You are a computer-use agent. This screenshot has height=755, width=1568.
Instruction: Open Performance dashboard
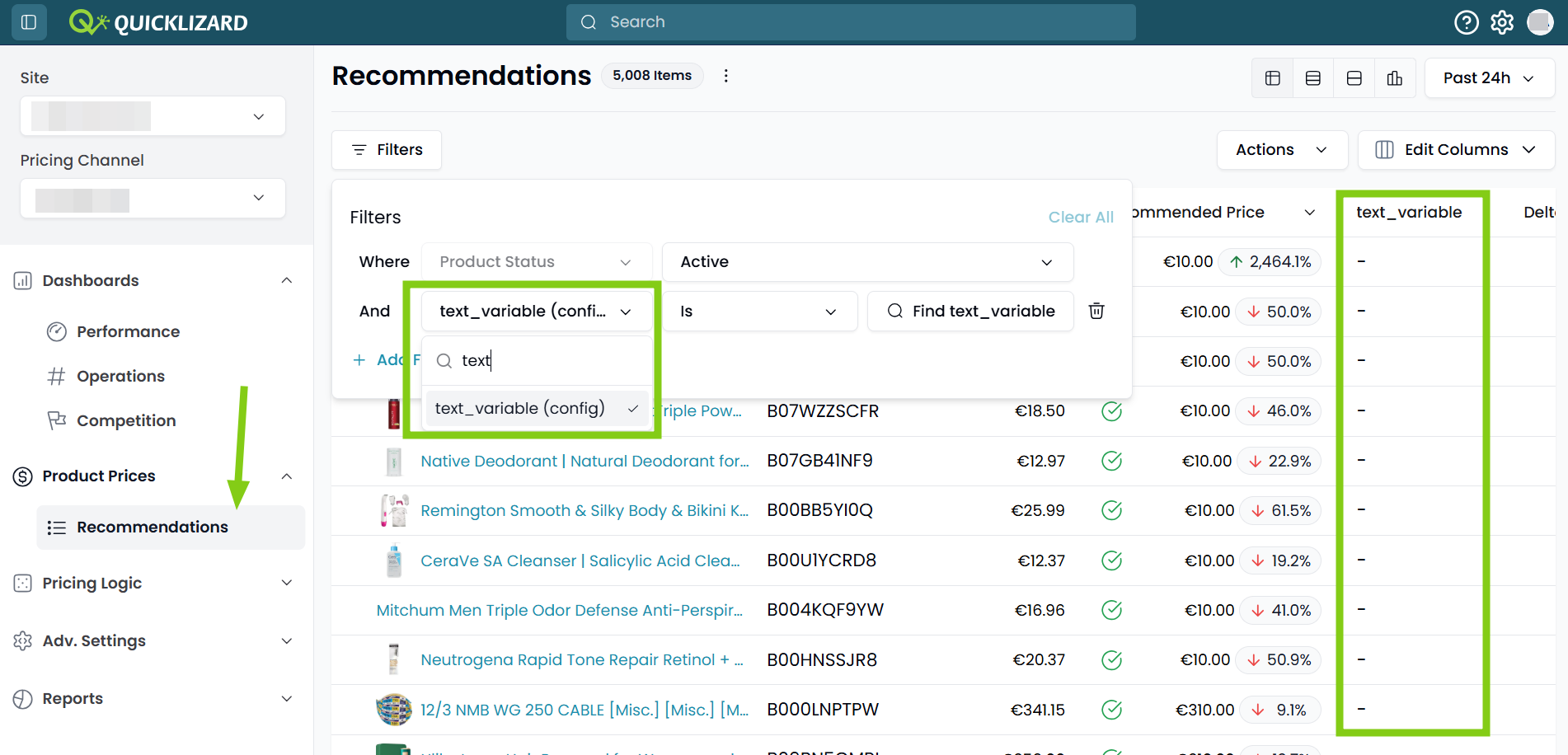tap(128, 332)
